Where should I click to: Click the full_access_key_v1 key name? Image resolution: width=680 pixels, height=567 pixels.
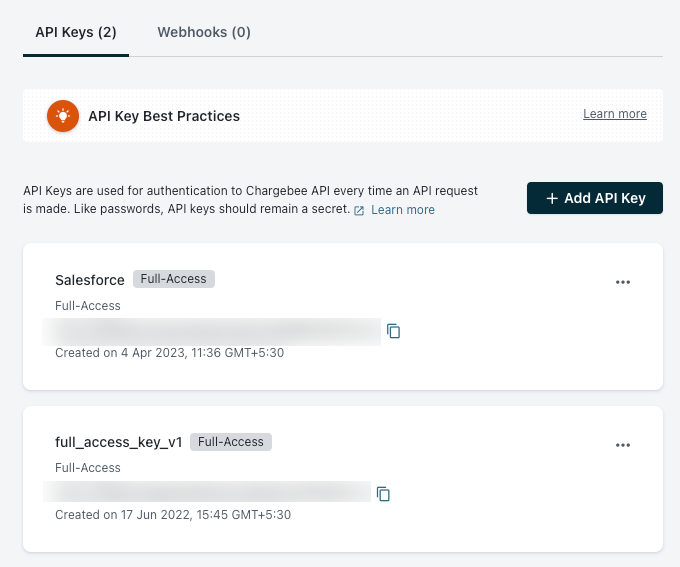point(119,442)
